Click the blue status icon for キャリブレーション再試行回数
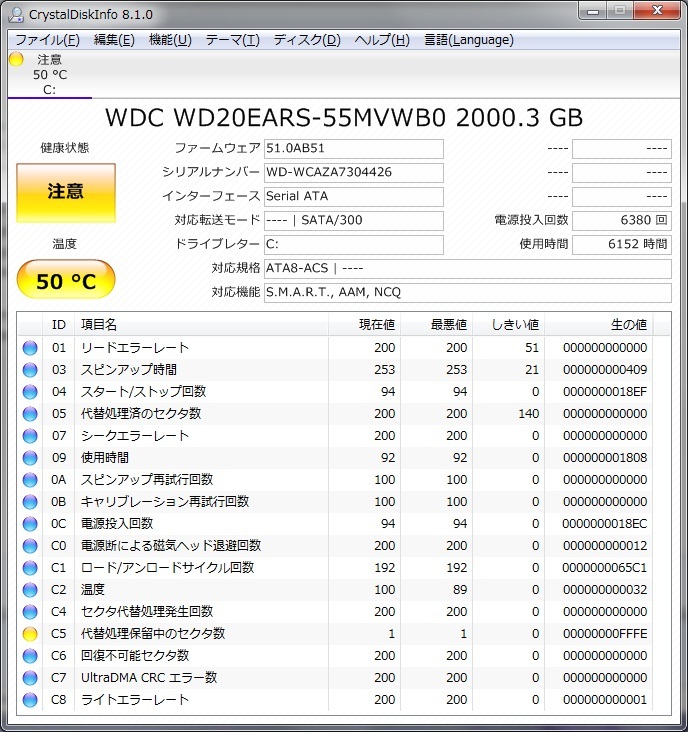 pos(30,502)
